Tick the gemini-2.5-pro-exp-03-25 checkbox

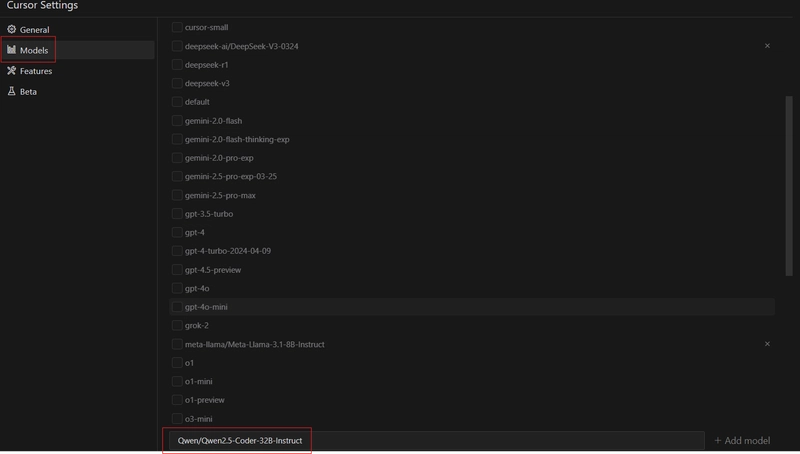(x=177, y=176)
